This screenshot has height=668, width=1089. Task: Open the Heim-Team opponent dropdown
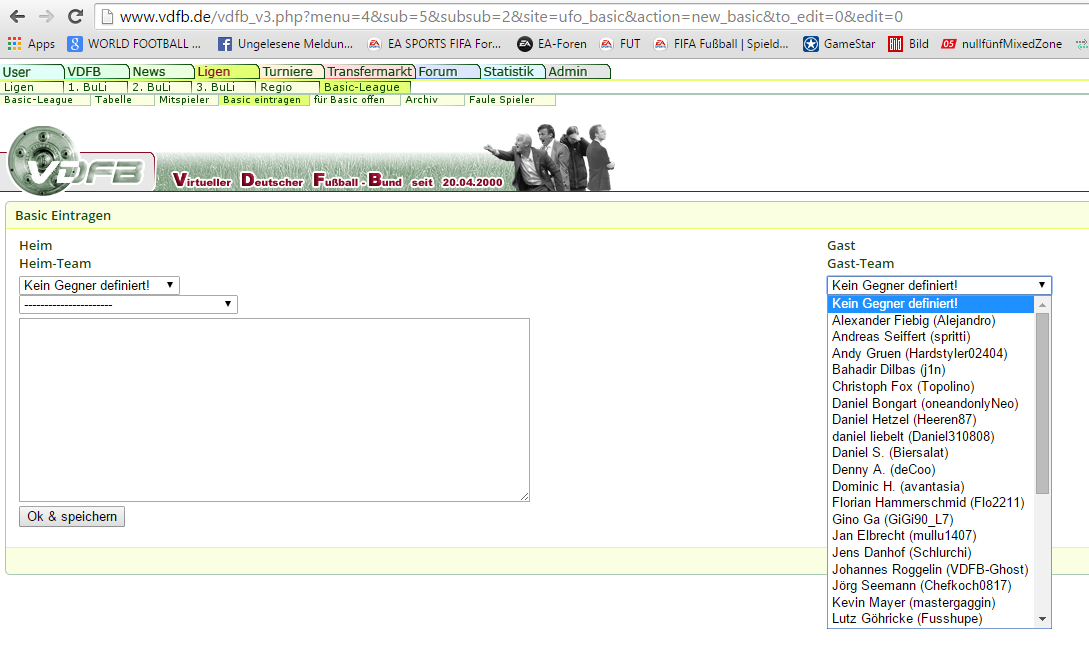click(x=99, y=286)
